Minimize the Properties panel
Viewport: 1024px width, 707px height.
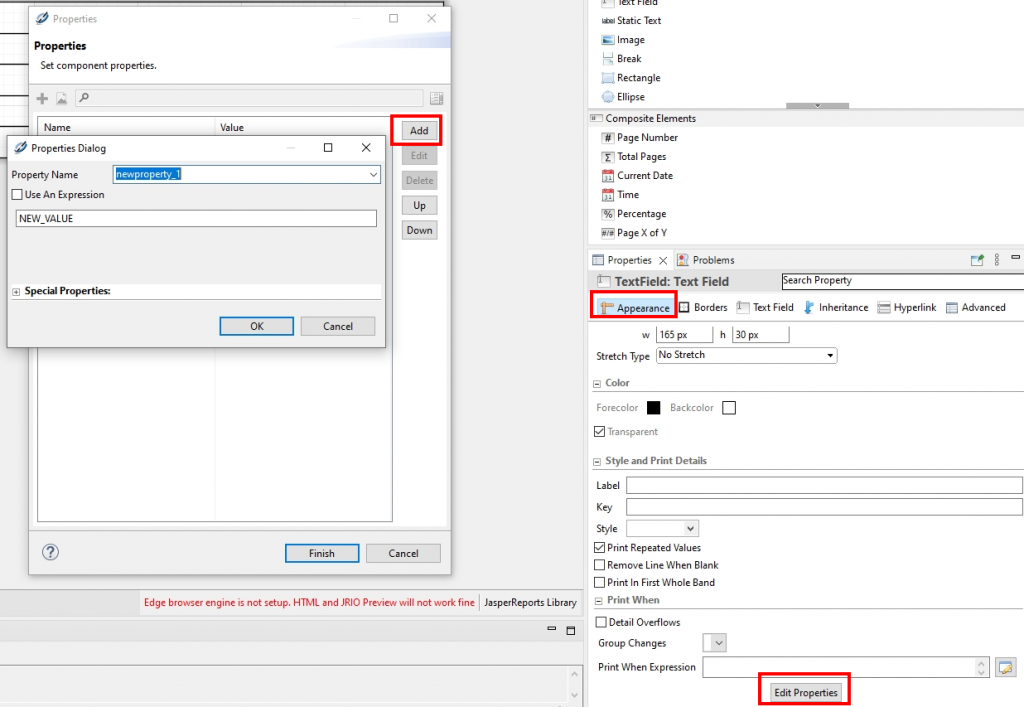(x=1016, y=257)
